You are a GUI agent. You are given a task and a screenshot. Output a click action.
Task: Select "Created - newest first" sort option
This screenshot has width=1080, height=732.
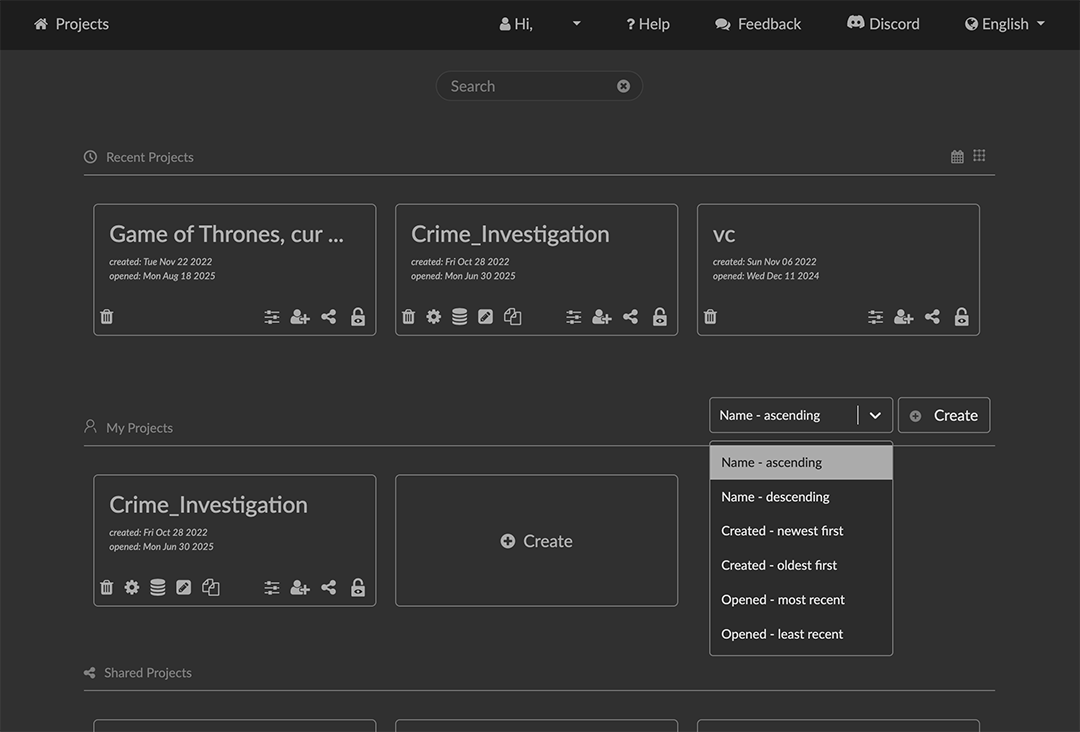coord(782,531)
